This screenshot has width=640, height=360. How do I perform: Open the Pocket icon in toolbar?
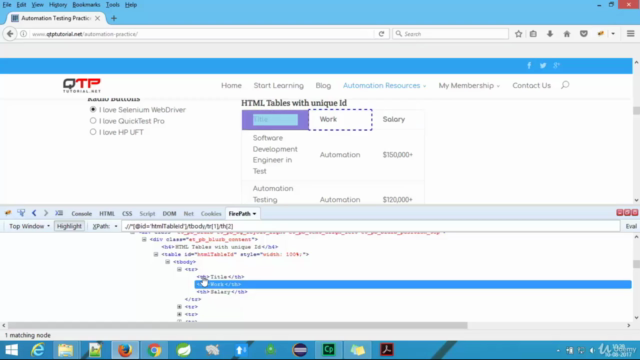point(584,34)
